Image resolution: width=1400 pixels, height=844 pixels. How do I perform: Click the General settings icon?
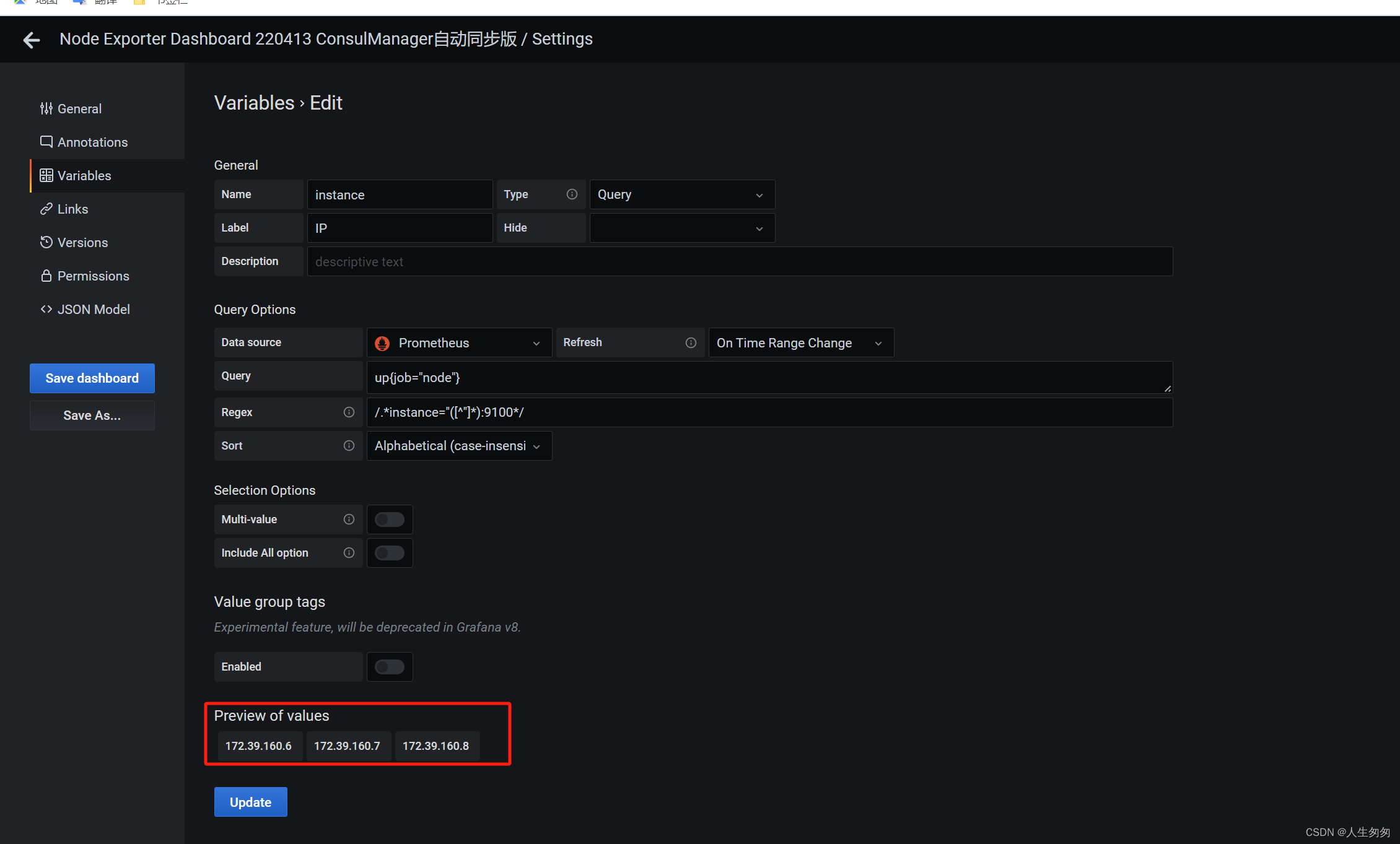pos(46,107)
